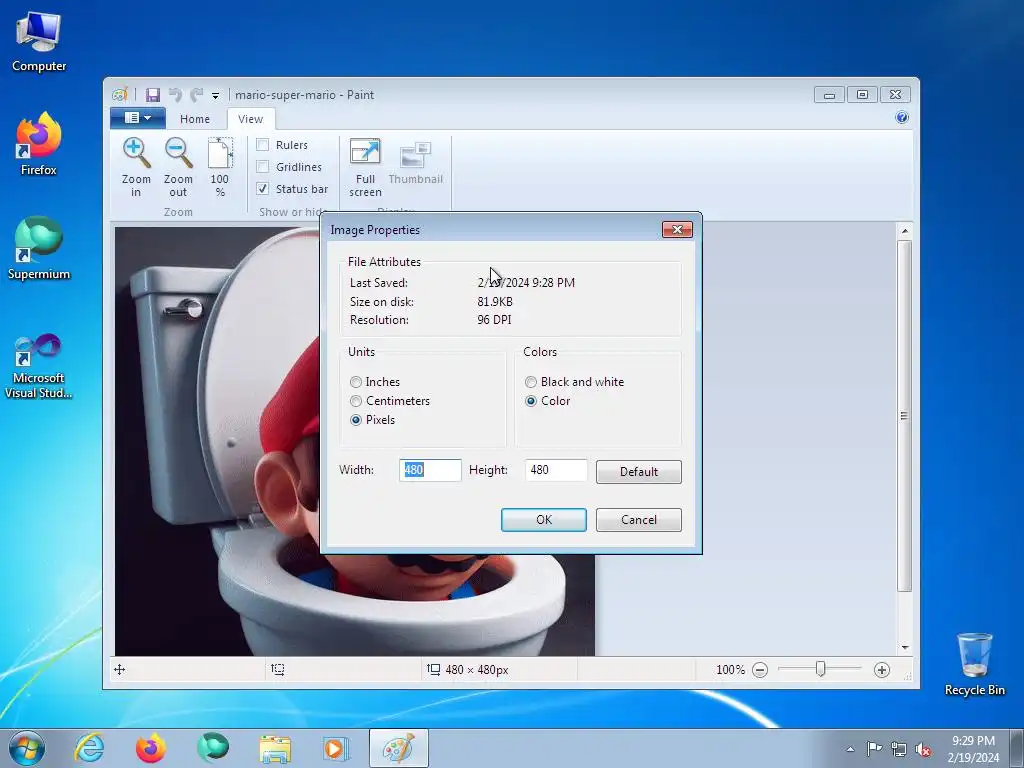Zoom out with the minus button in status bar
This screenshot has height=768, width=1024.
pyautogui.click(x=760, y=669)
